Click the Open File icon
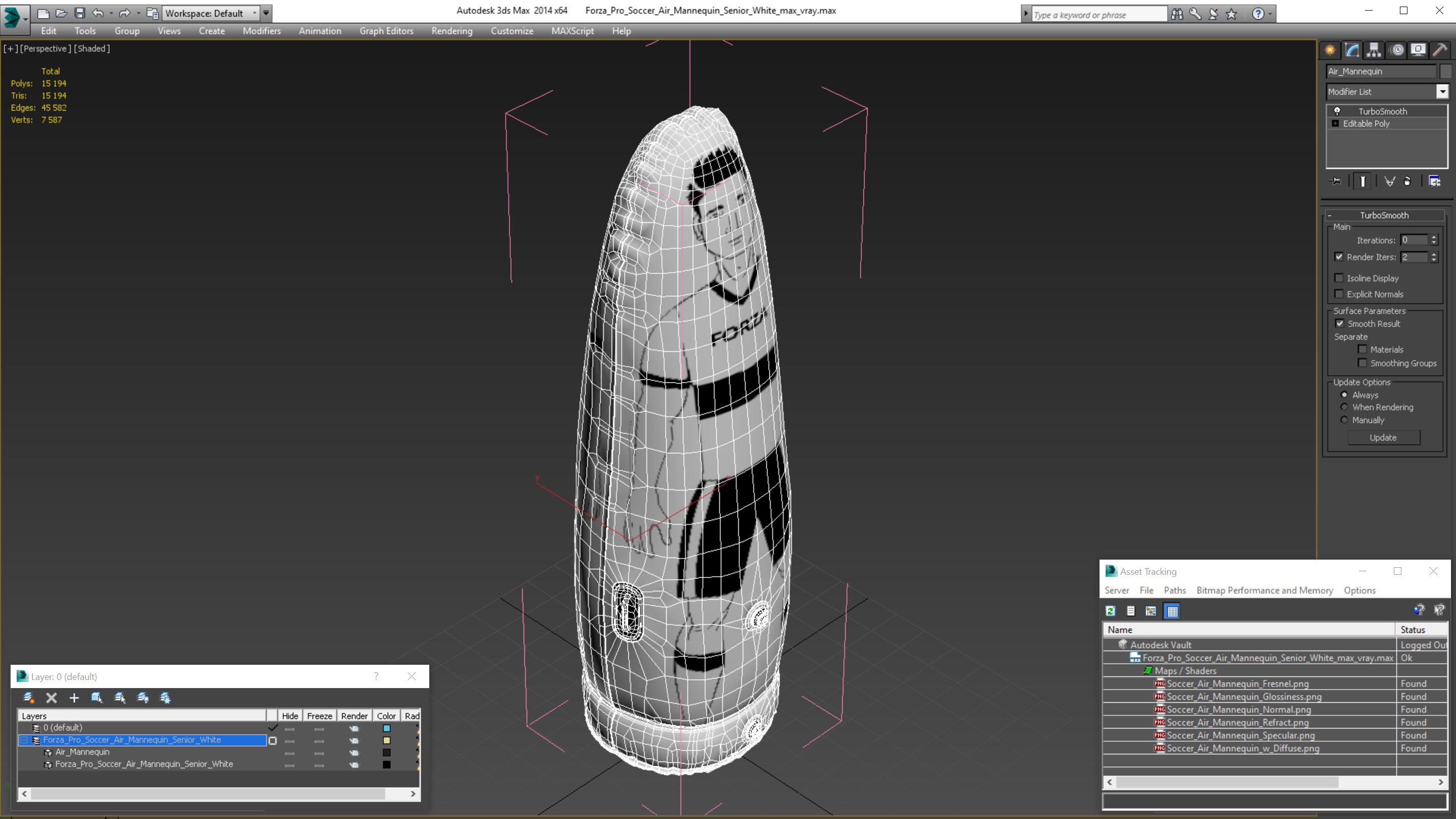Image resolution: width=1456 pixels, height=819 pixels. [61, 13]
